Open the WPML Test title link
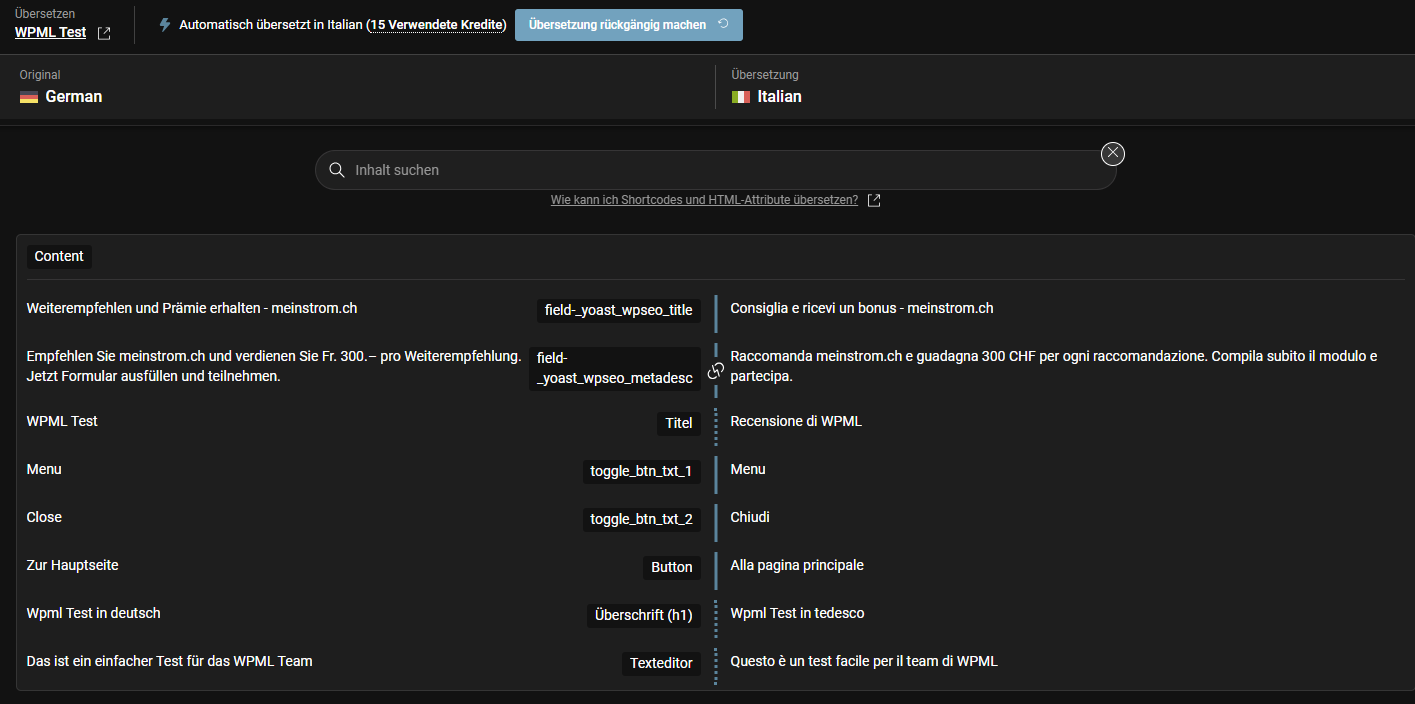1415x704 pixels. 50,32
